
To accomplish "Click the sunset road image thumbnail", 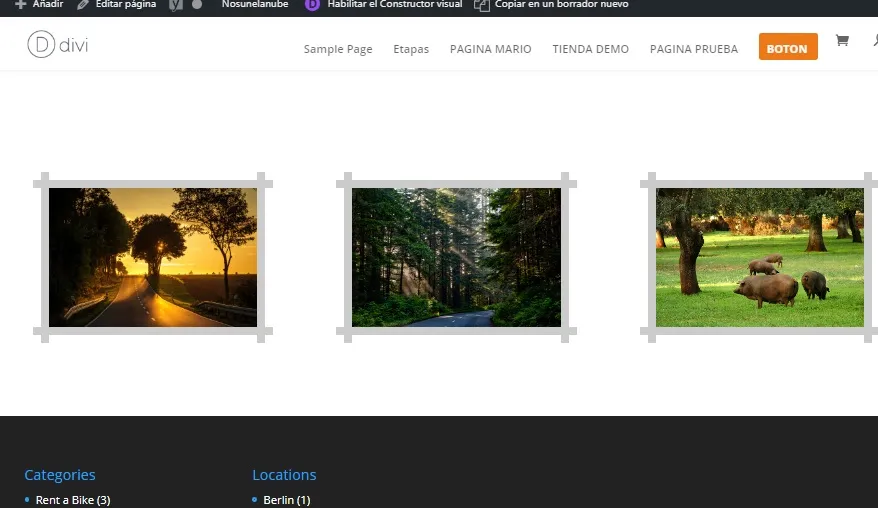I will (153, 257).
